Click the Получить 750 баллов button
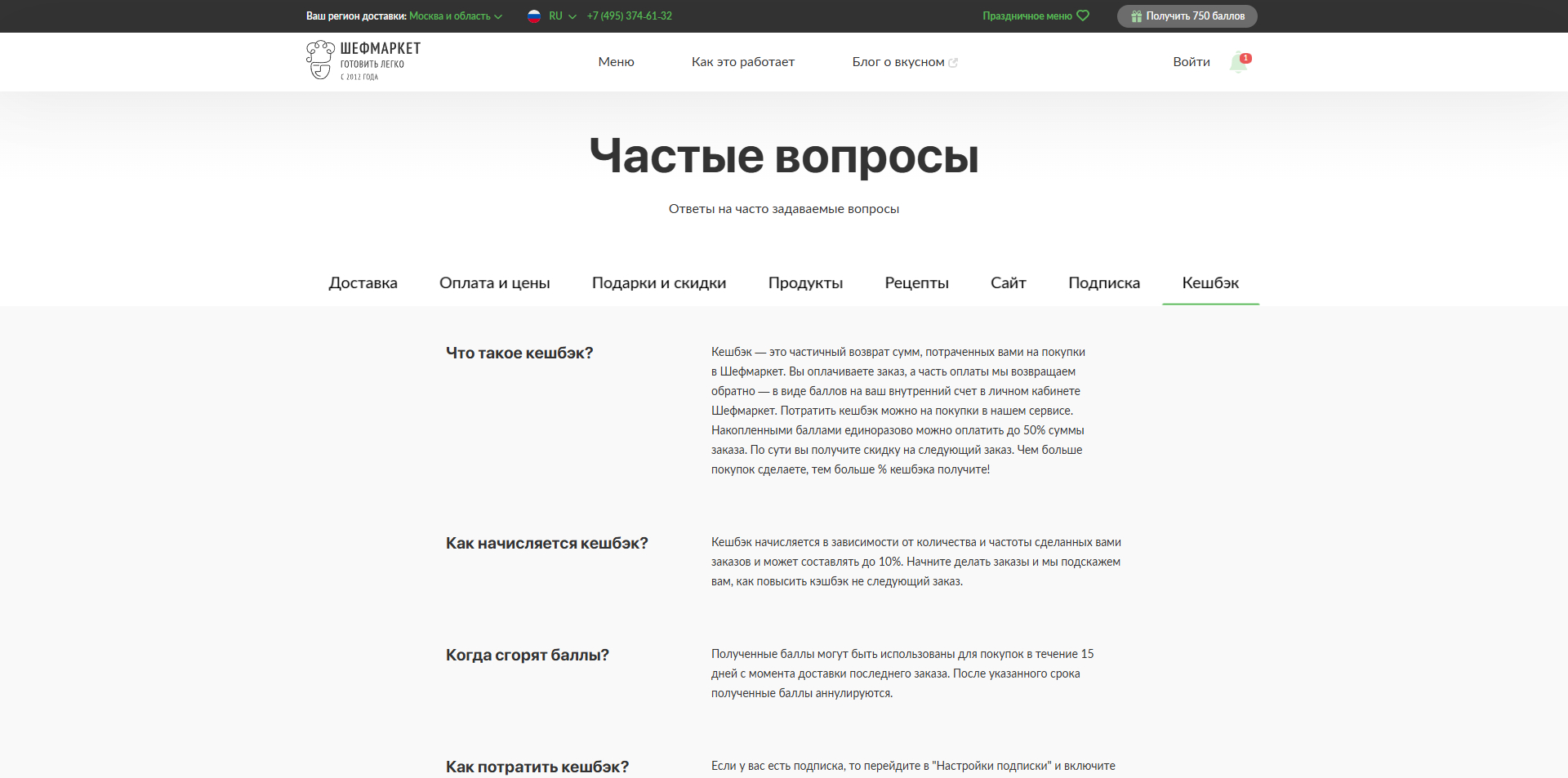Viewport: 1568px width, 778px height. pyautogui.click(x=1187, y=16)
